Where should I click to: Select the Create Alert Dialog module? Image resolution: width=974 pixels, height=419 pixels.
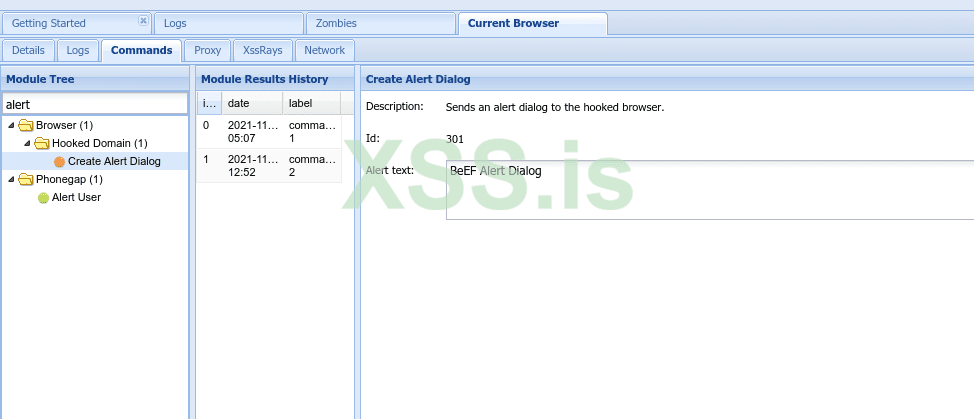coord(114,161)
